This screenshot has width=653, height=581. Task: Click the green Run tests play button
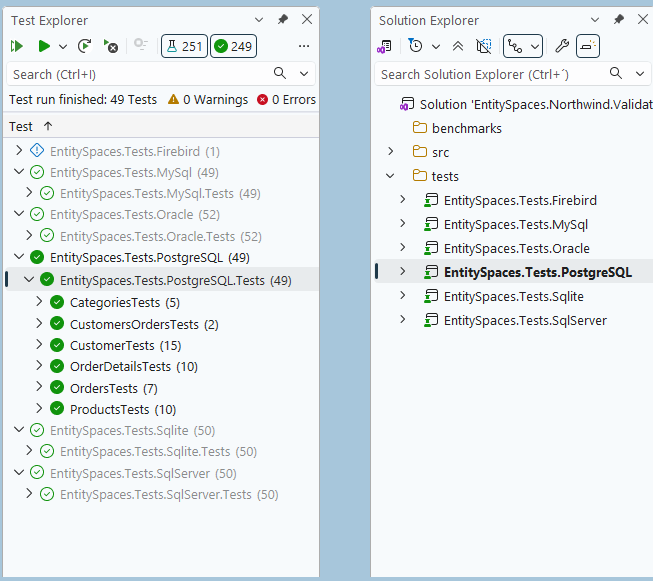44,46
